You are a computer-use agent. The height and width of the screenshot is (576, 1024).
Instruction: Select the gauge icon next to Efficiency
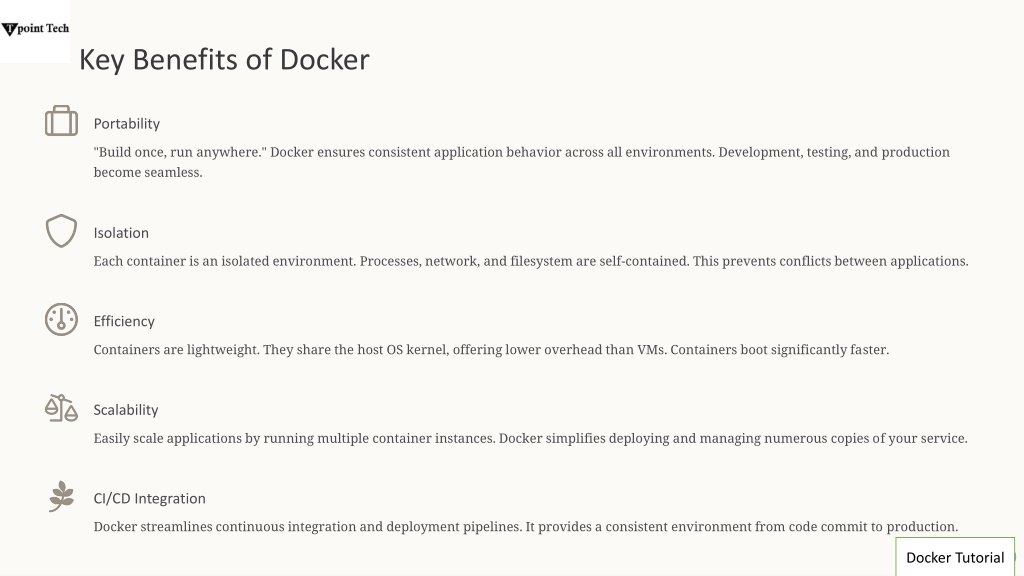[x=61, y=319]
